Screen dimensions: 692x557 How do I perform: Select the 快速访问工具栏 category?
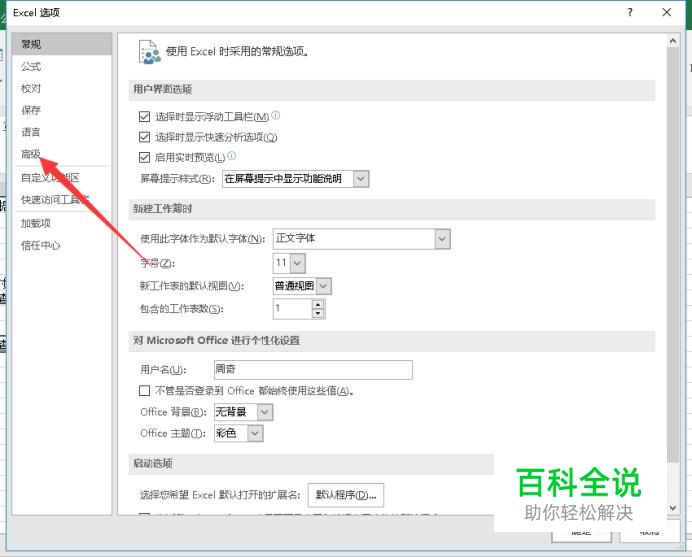click(62, 199)
